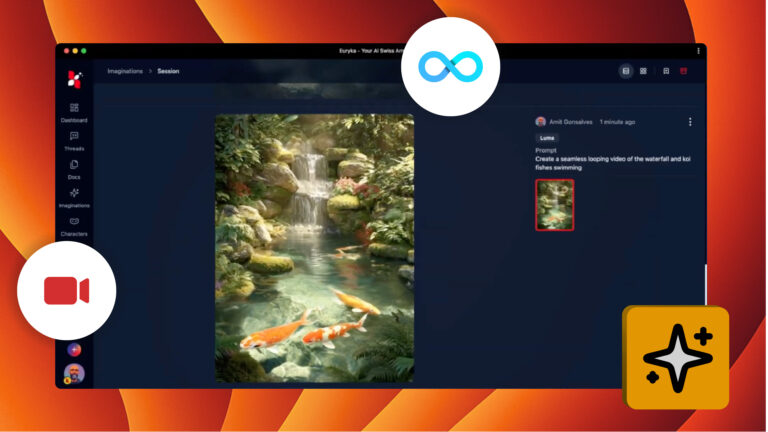
Task: Click Amit Gonsalves' avatar on the post
Action: (541, 122)
